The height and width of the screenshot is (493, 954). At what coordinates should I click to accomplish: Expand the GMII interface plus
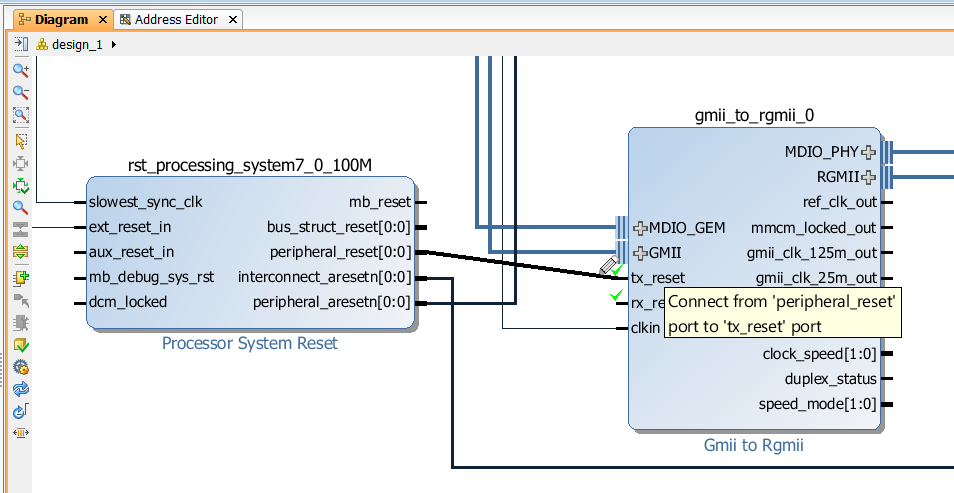640,253
